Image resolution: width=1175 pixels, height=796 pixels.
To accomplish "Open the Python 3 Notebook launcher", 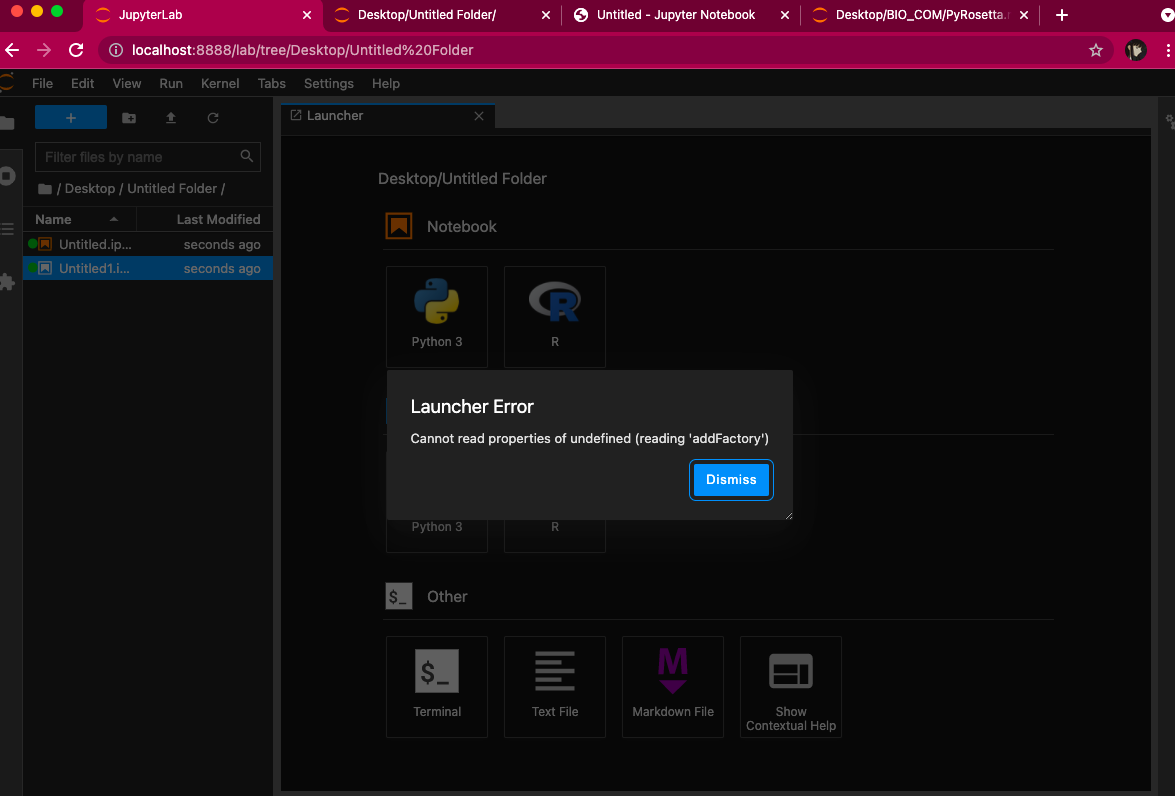I will point(437,316).
